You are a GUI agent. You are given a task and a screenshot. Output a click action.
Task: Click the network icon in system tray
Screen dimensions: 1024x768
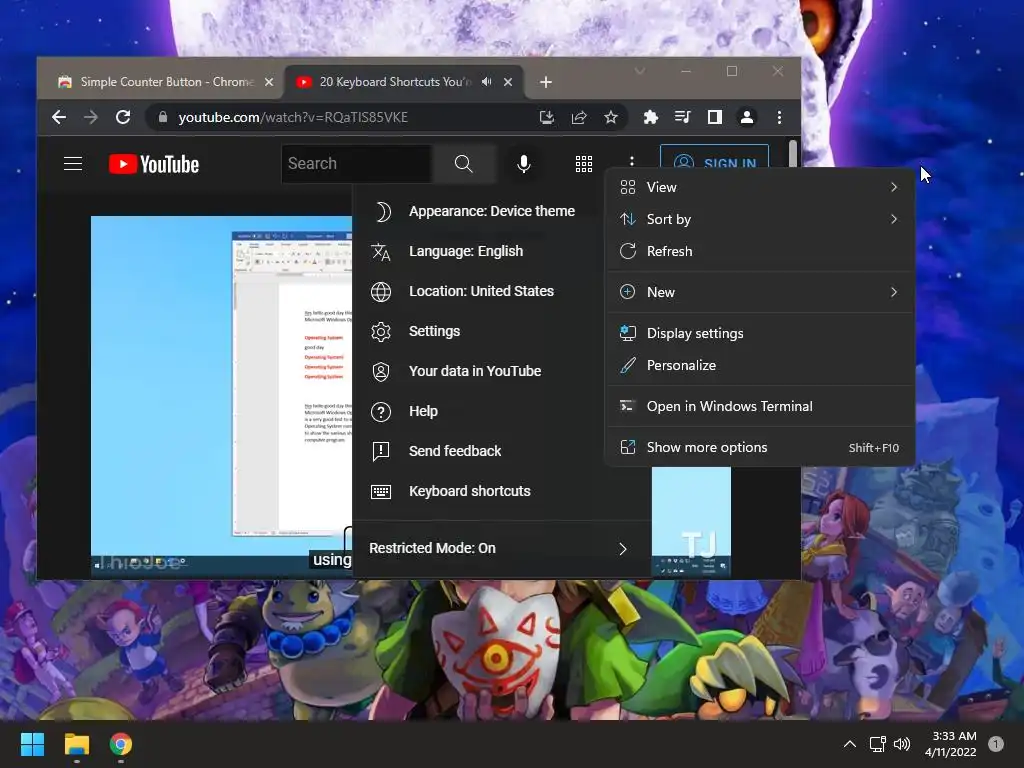(x=877, y=744)
